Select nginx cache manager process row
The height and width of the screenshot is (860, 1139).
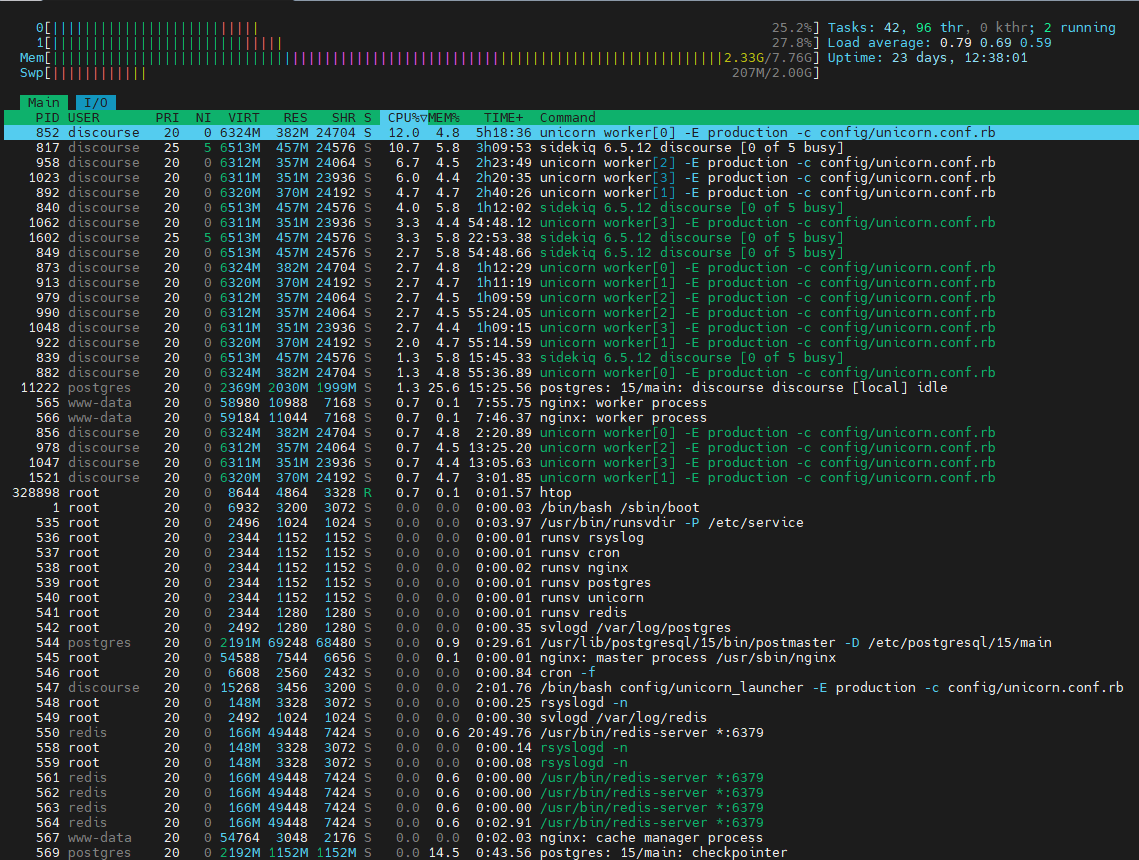click(x=570, y=837)
